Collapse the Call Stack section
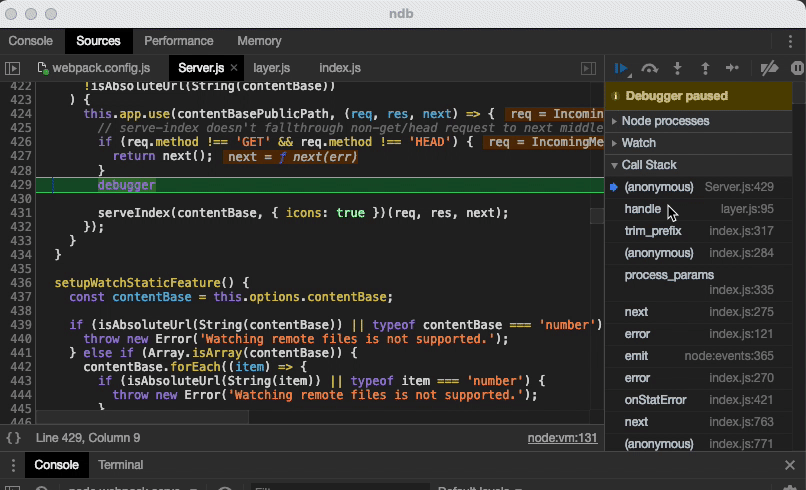The width and height of the screenshot is (806, 490). [649, 165]
